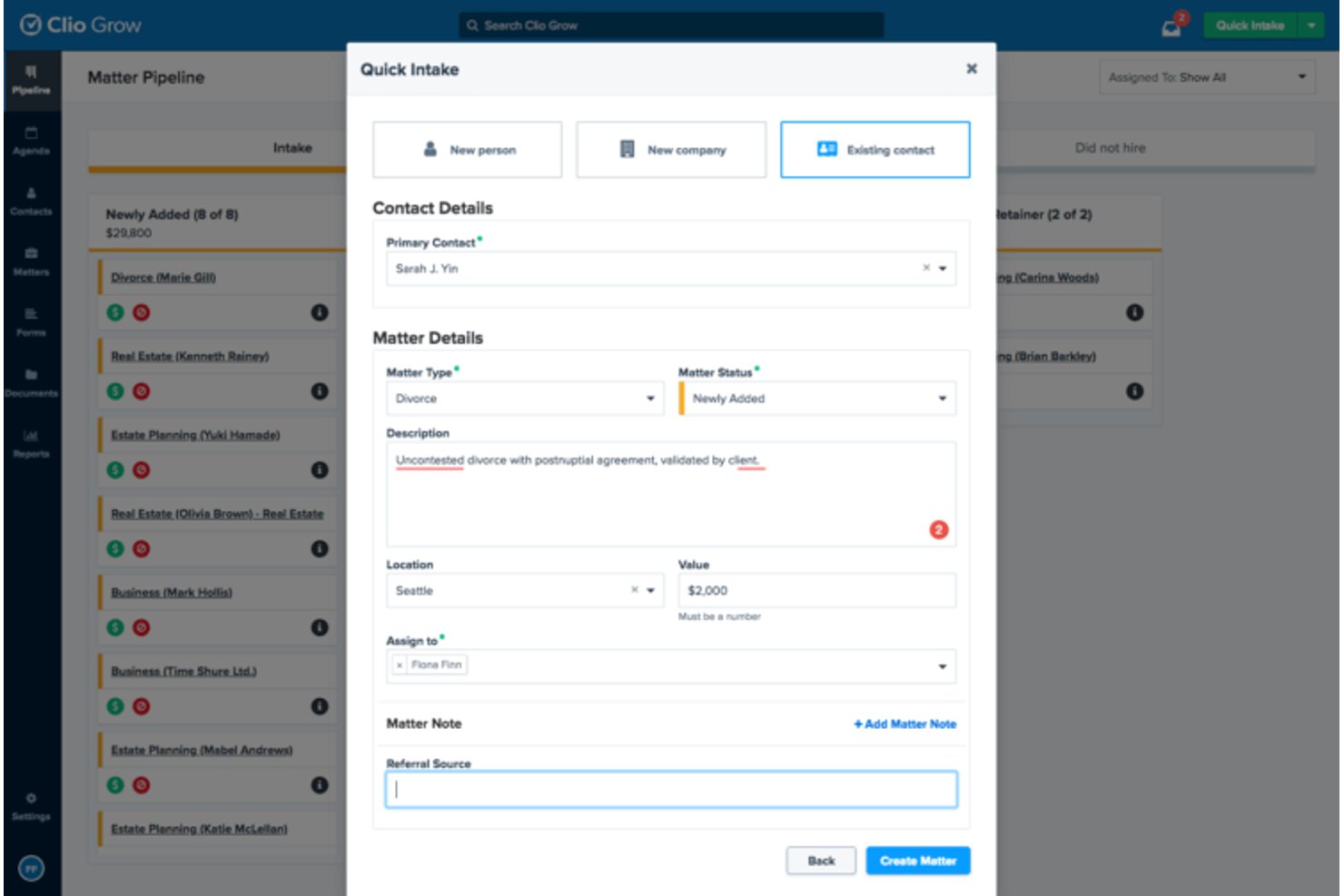1344x896 pixels.
Task: Open the Reports sidebar icon
Action: [31, 443]
